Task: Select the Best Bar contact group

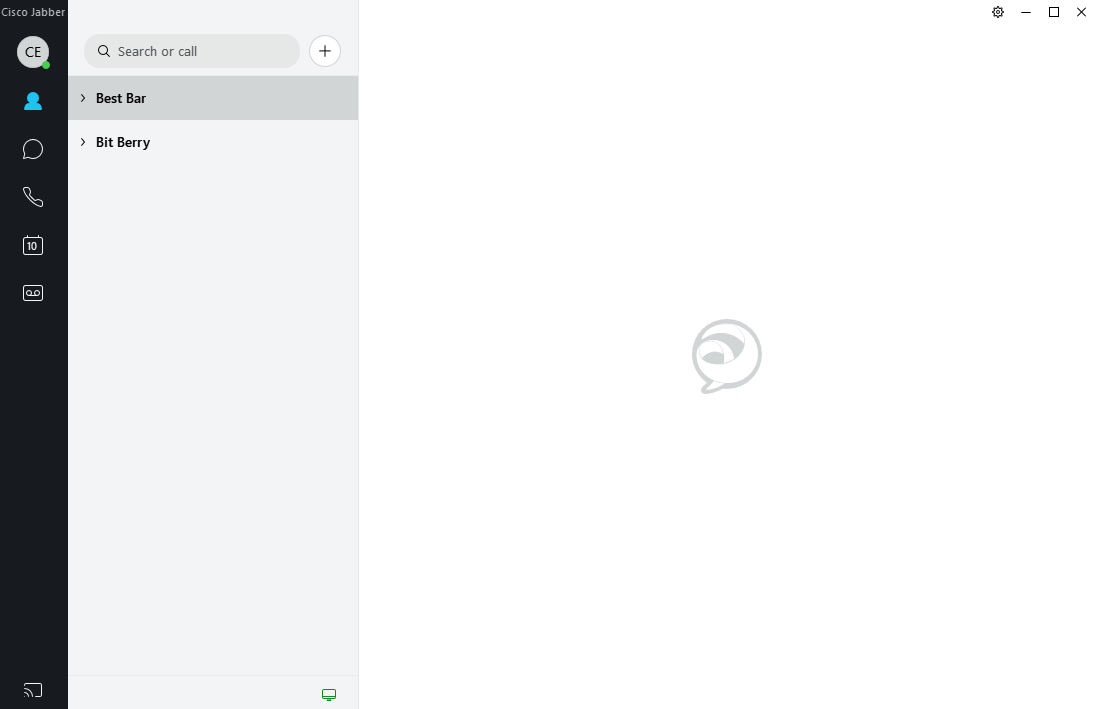Action: [x=213, y=98]
